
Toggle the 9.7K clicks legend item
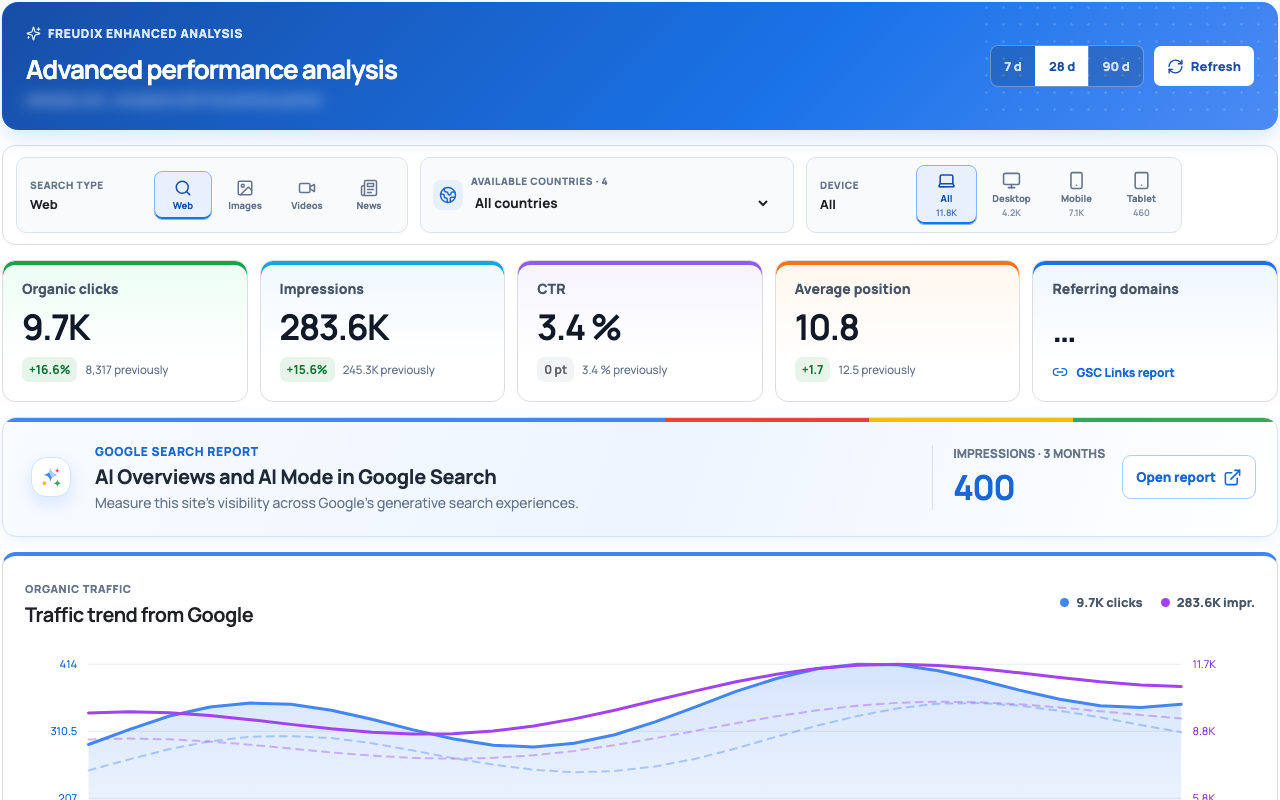pyautogui.click(x=1101, y=603)
